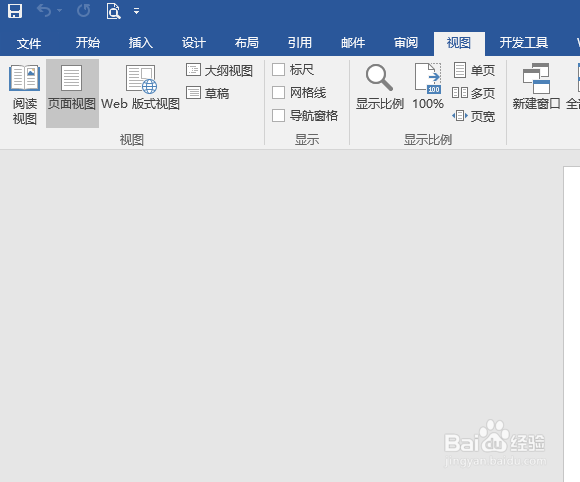Fit to 页宽 page width

point(474,116)
